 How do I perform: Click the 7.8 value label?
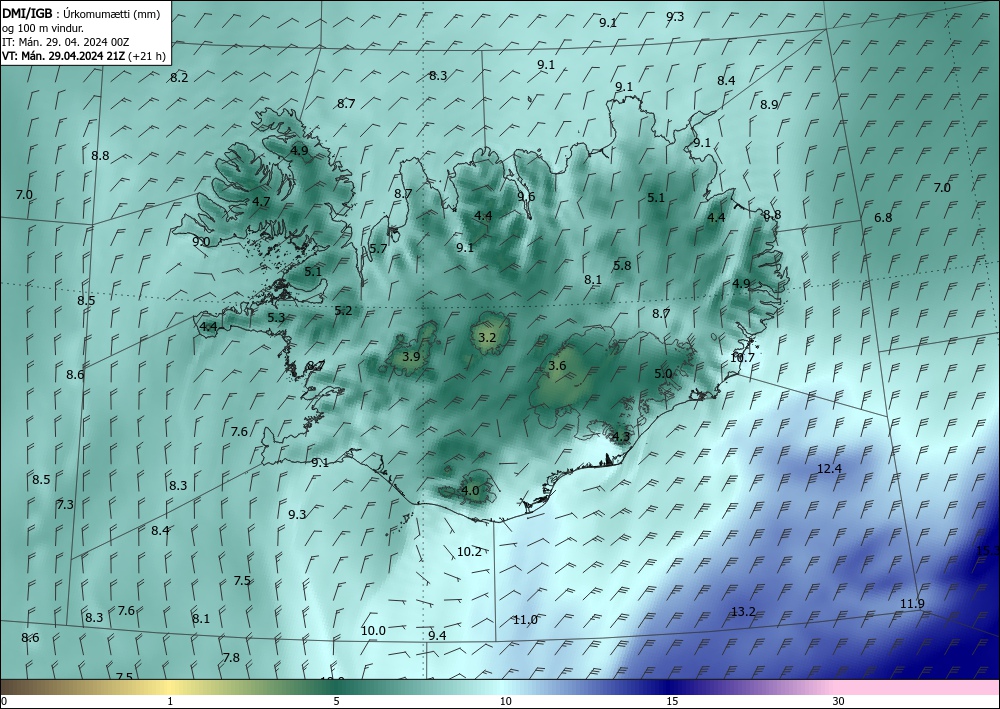coord(231,657)
